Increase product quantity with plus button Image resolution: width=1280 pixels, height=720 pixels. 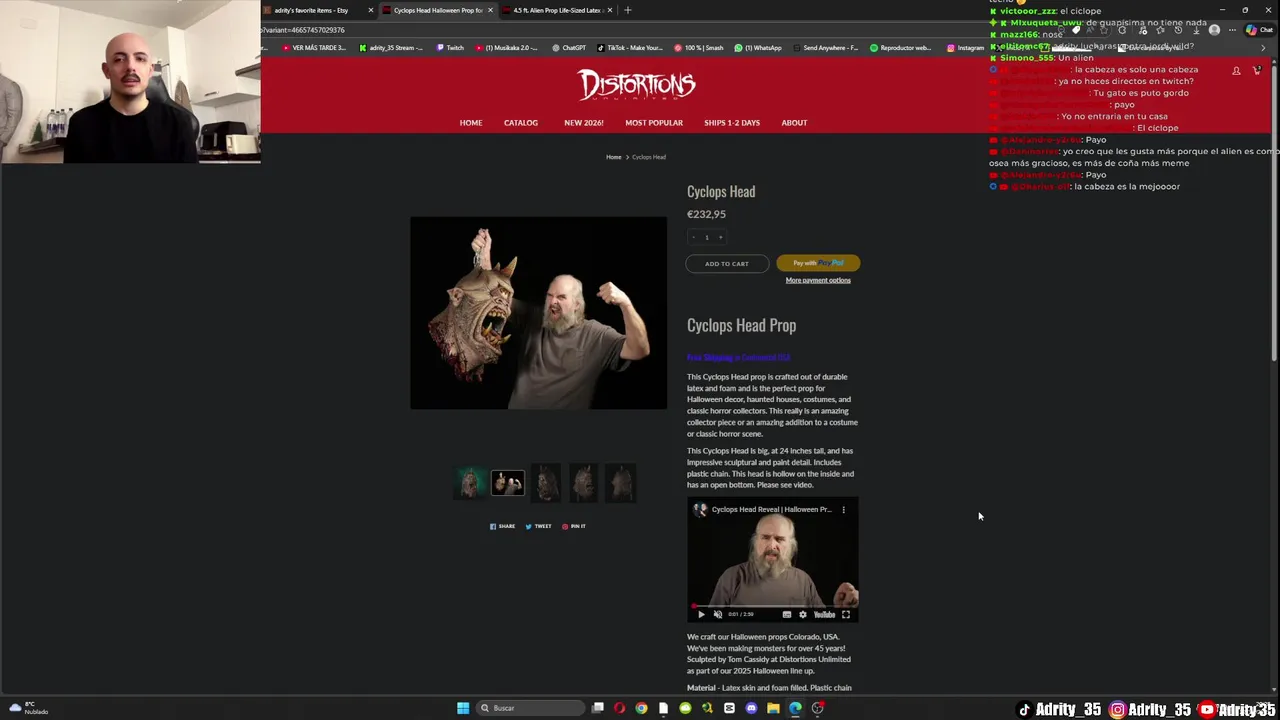point(720,237)
